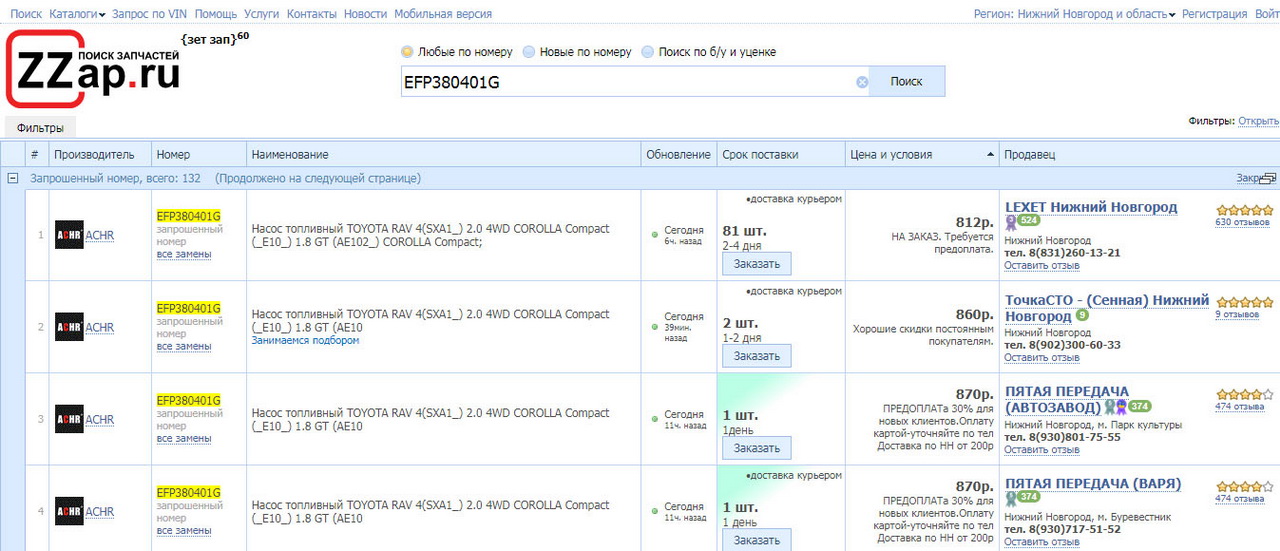Click the five-star rating for LEXET Нижний Новгород
Screen dimensions: 1280x551
coord(1244,210)
